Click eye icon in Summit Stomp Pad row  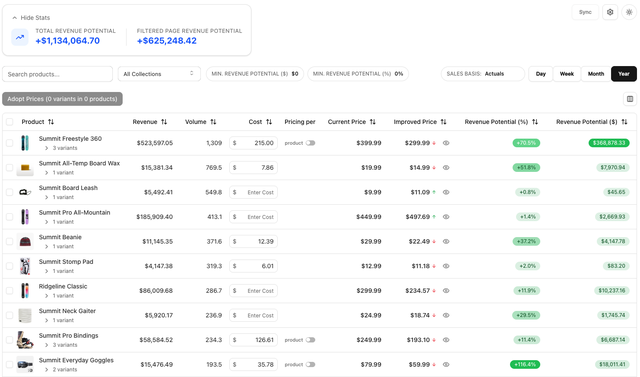click(446, 266)
